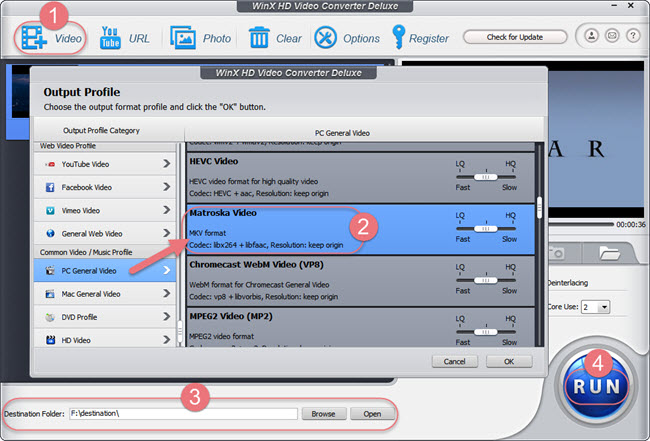Click the Open destination button
Viewport: 650px width, 441px height.
click(x=372, y=414)
